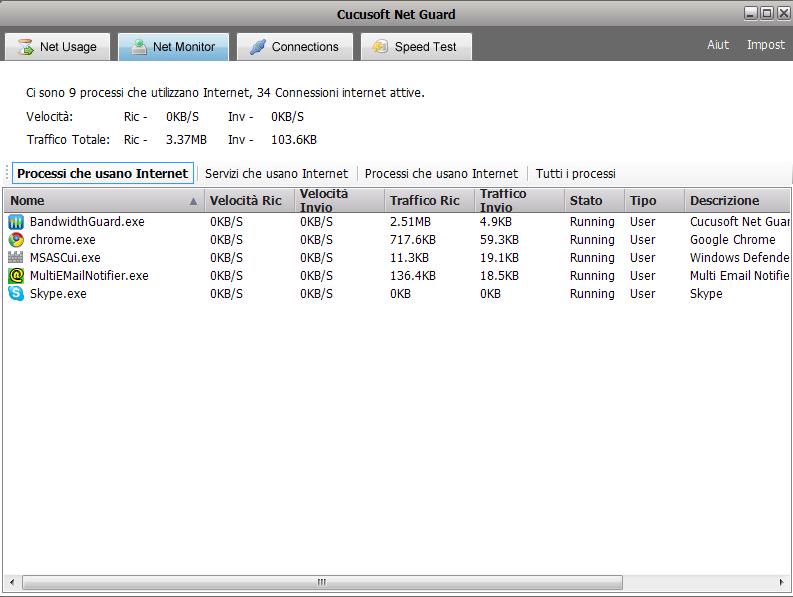Sort by the Traffico Ric column
This screenshot has width=793, height=597.
[x=429, y=201]
